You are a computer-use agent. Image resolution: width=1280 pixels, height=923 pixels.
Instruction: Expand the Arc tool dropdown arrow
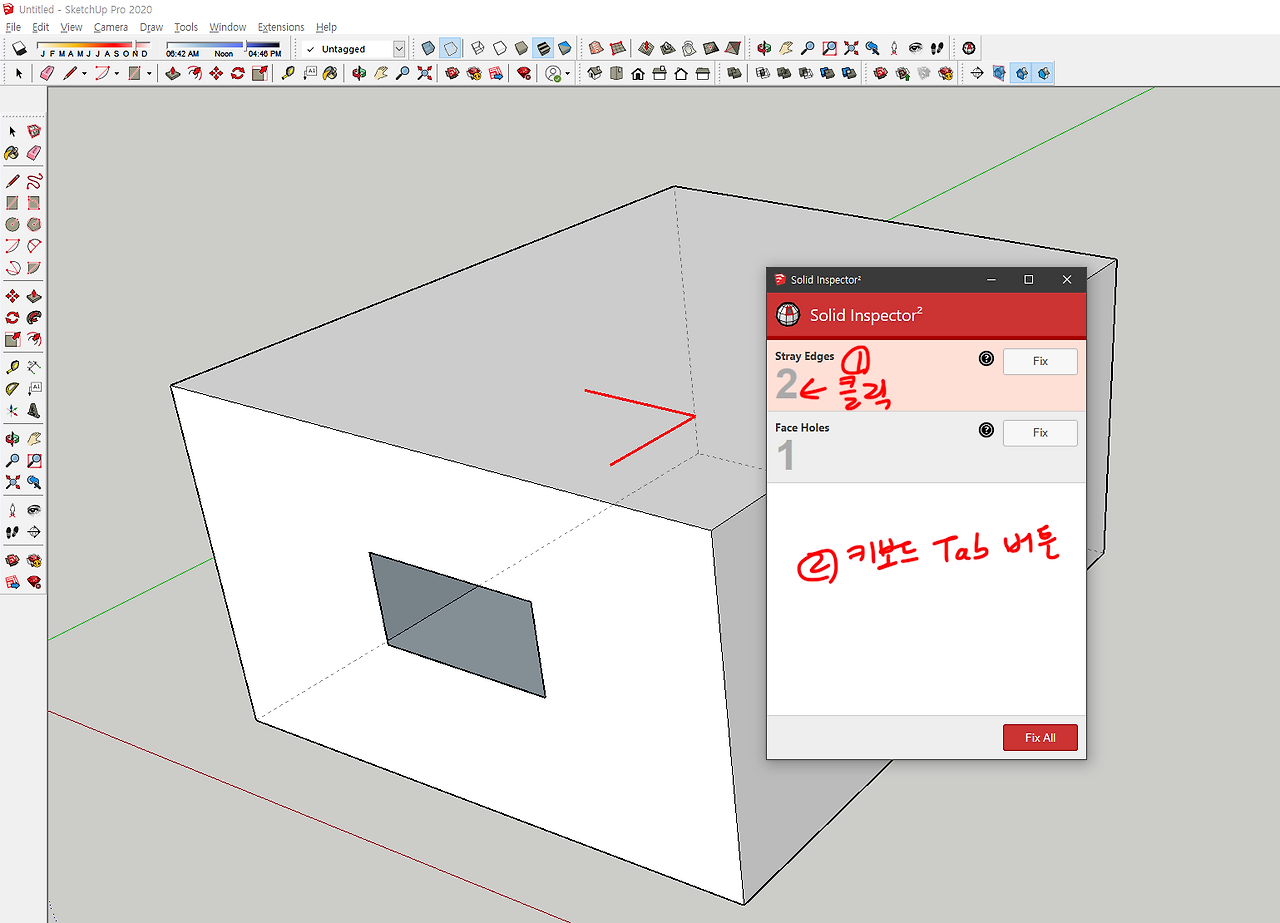coord(117,73)
